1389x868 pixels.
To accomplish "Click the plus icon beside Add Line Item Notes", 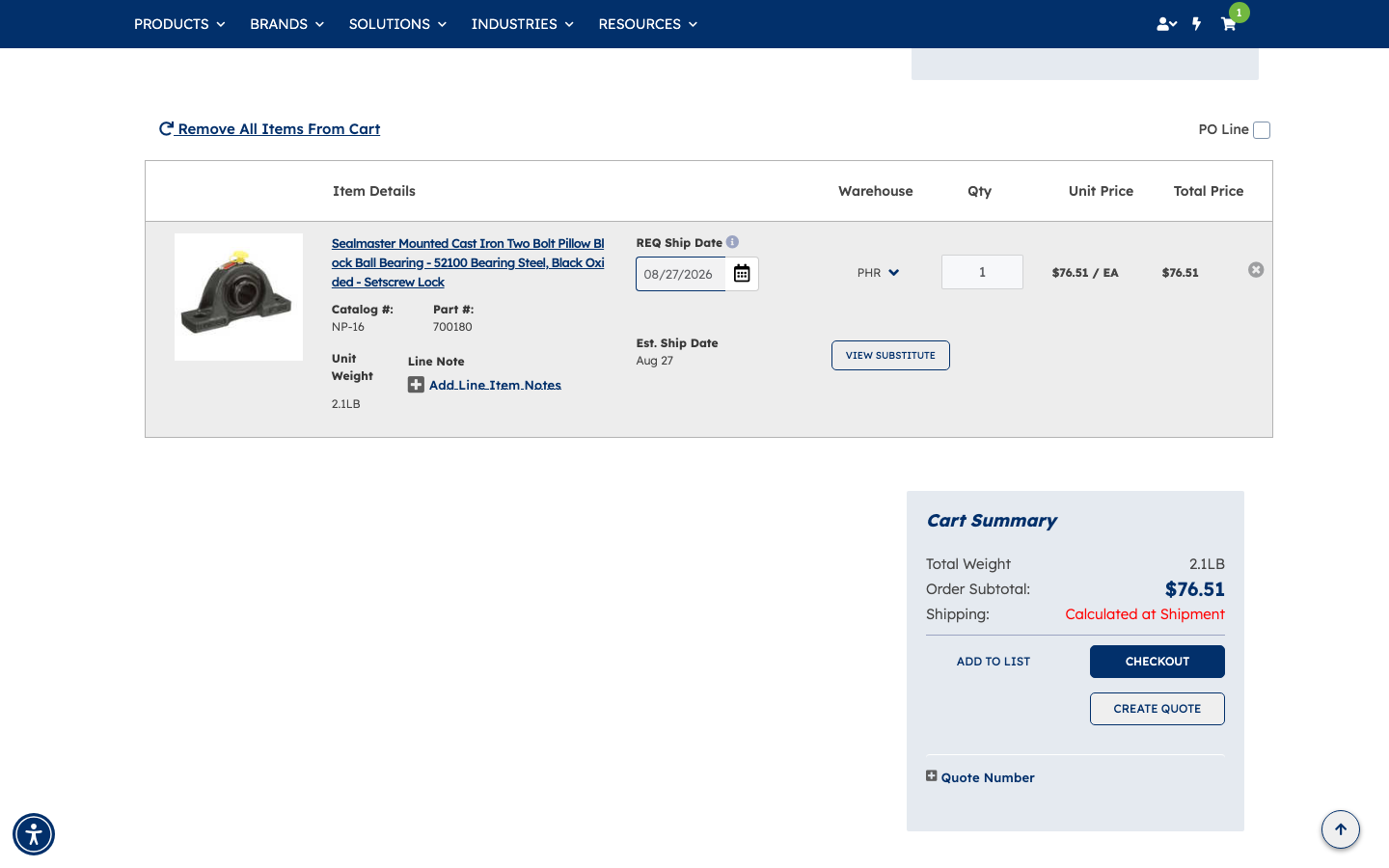I will [x=416, y=385].
